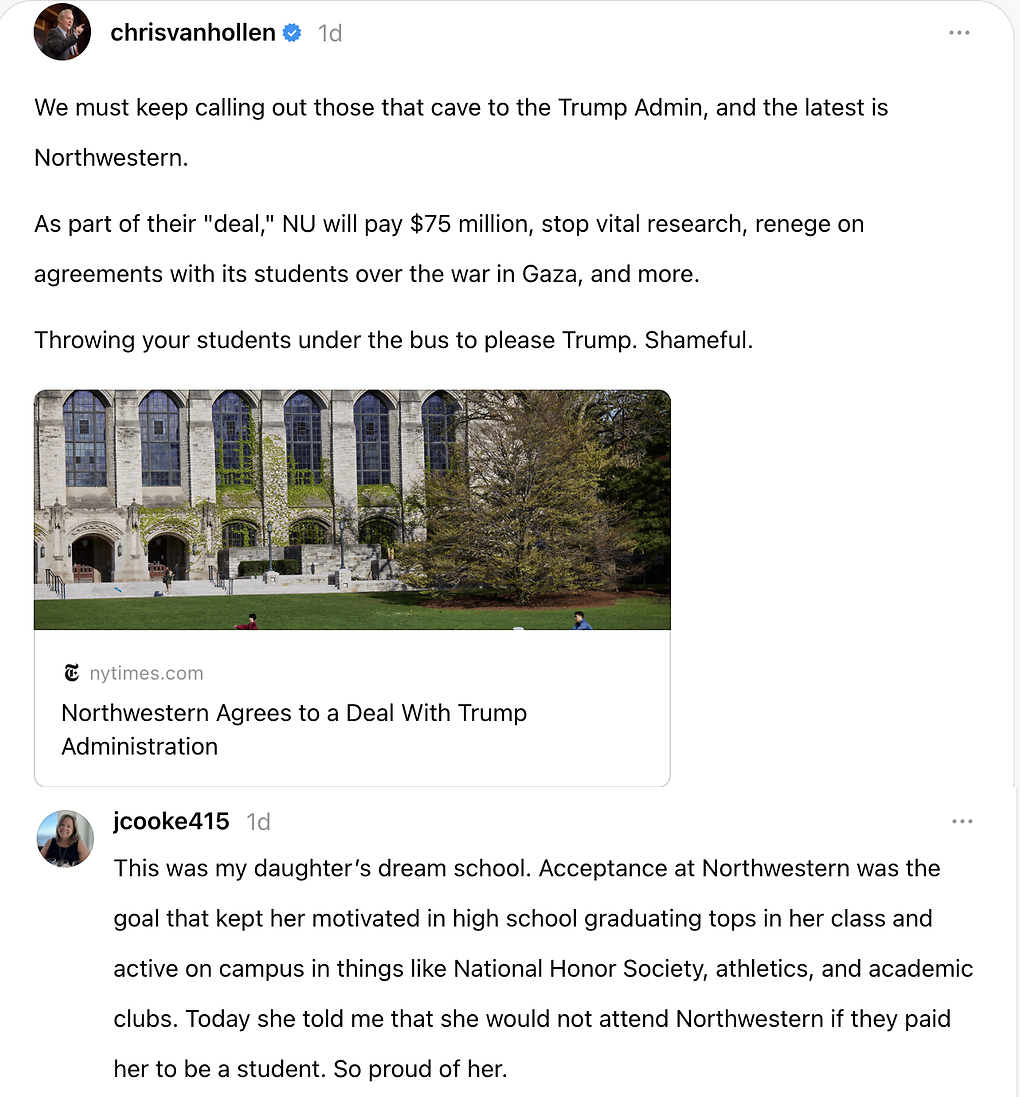The image size is (1020, 1097).
Task: Click the 1d timestamp beside jcooke415
Action: [258, 822]
